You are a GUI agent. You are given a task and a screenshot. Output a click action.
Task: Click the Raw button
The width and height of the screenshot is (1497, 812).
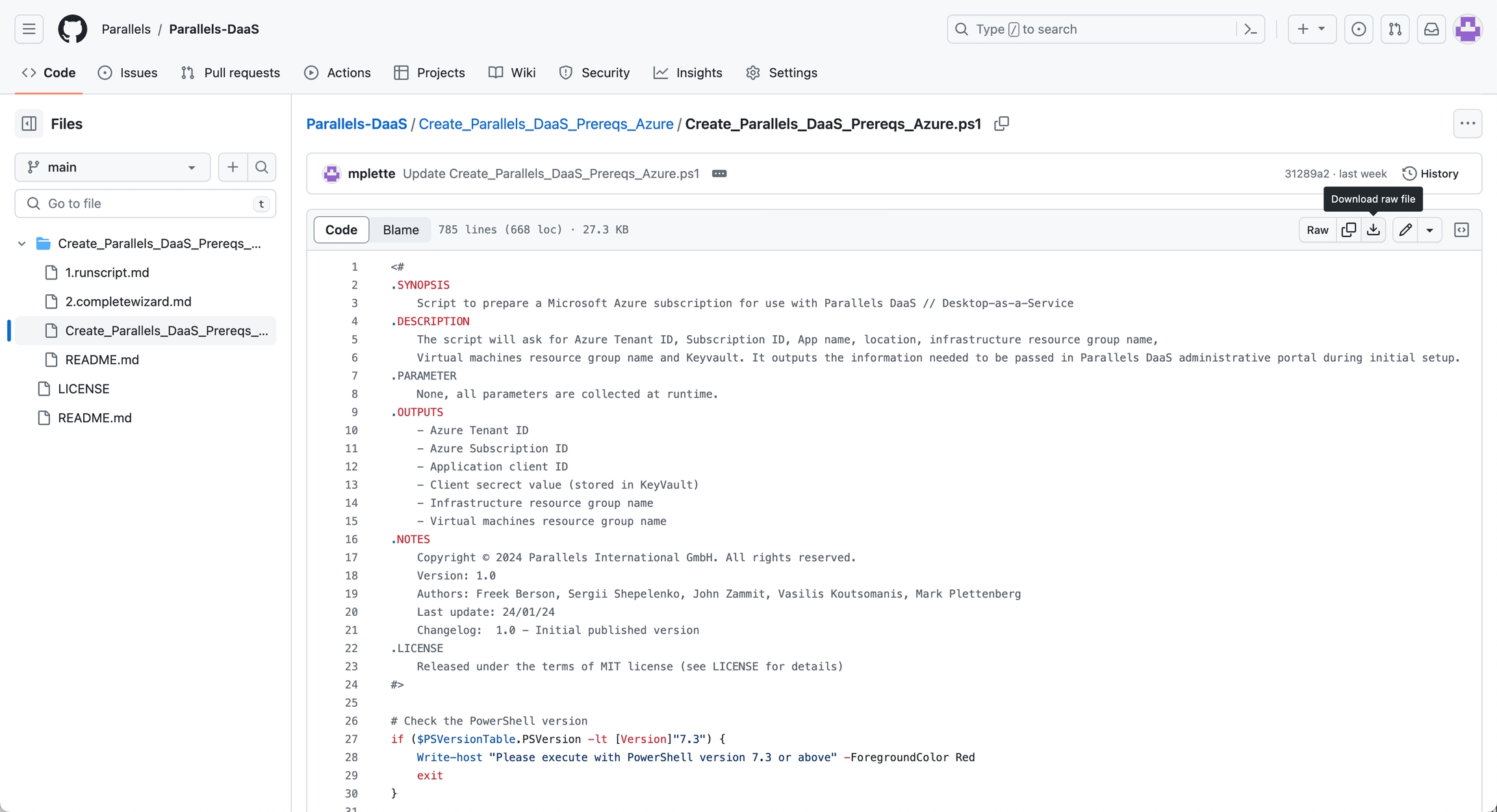pyautogui.click(x=1317, y=230)
